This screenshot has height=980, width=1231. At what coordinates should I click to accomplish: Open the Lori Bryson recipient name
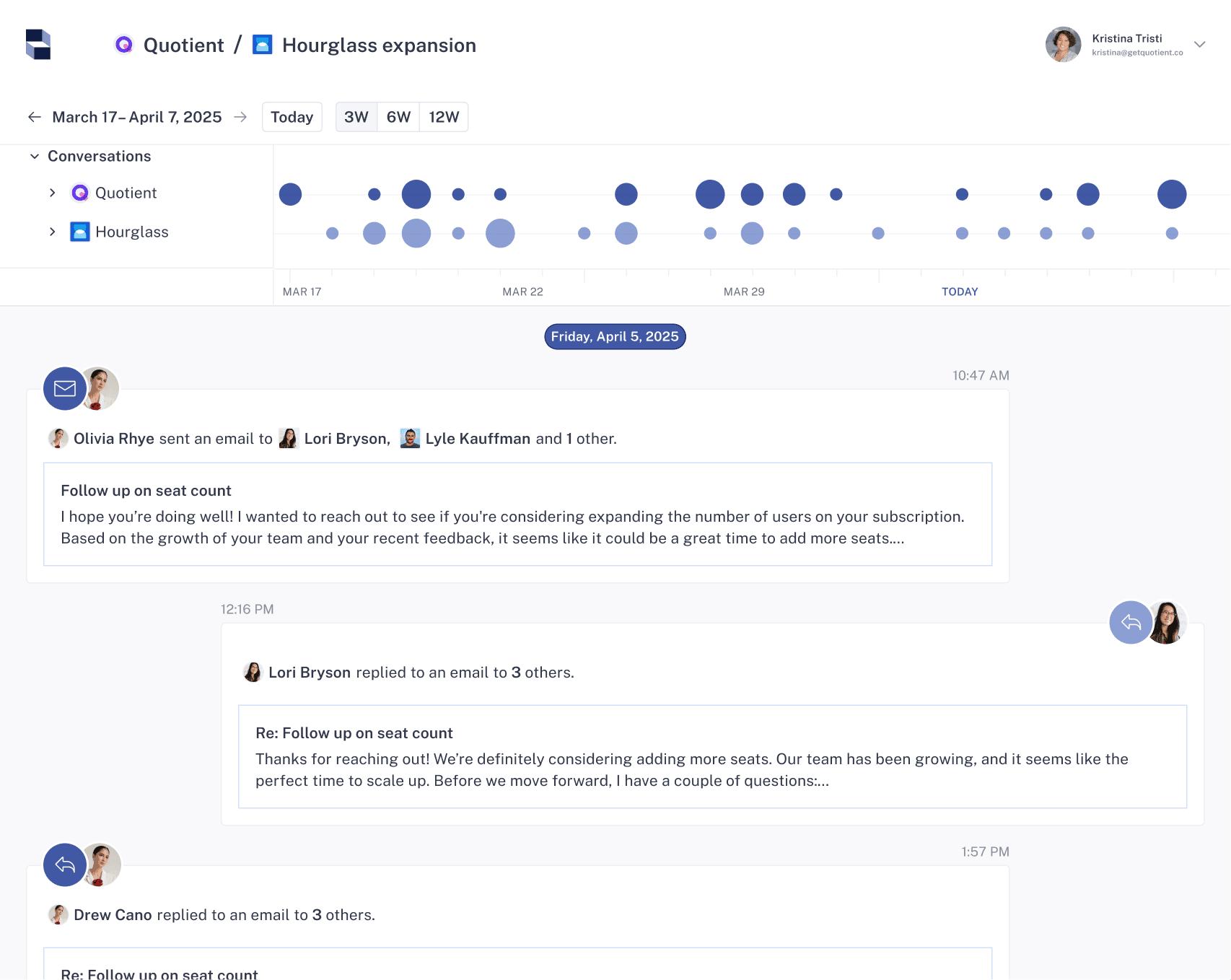[347, 439]
